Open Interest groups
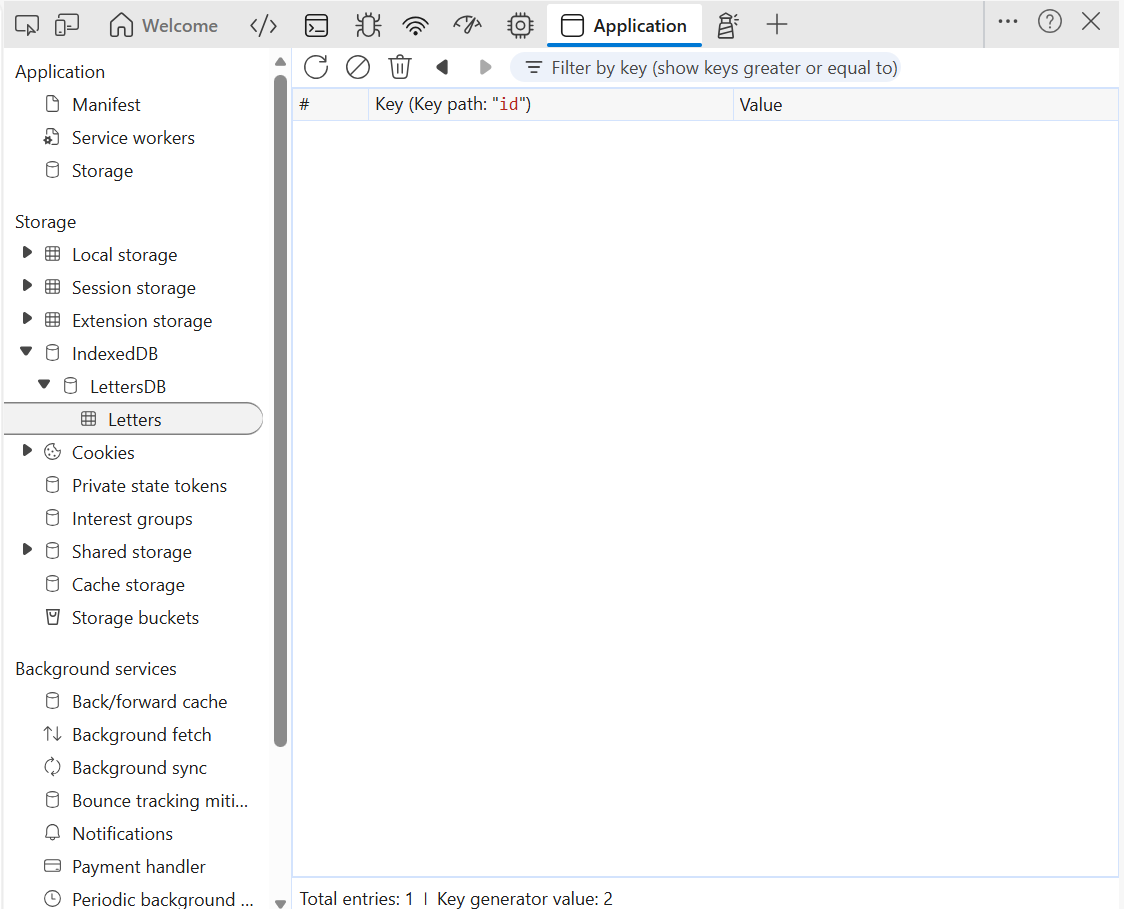1124x909 pixels. pos(132,518)
